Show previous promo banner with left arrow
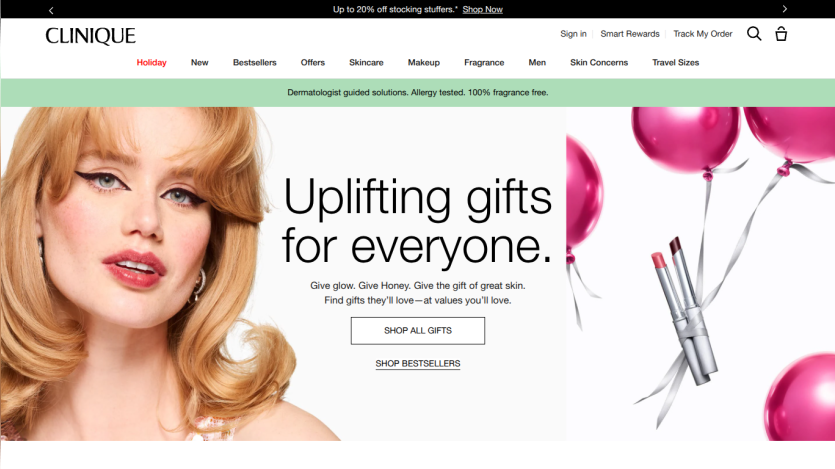Image resolution: width=835 pixels, height=469 pixels. pyautogui.click(x=51, y=10)
